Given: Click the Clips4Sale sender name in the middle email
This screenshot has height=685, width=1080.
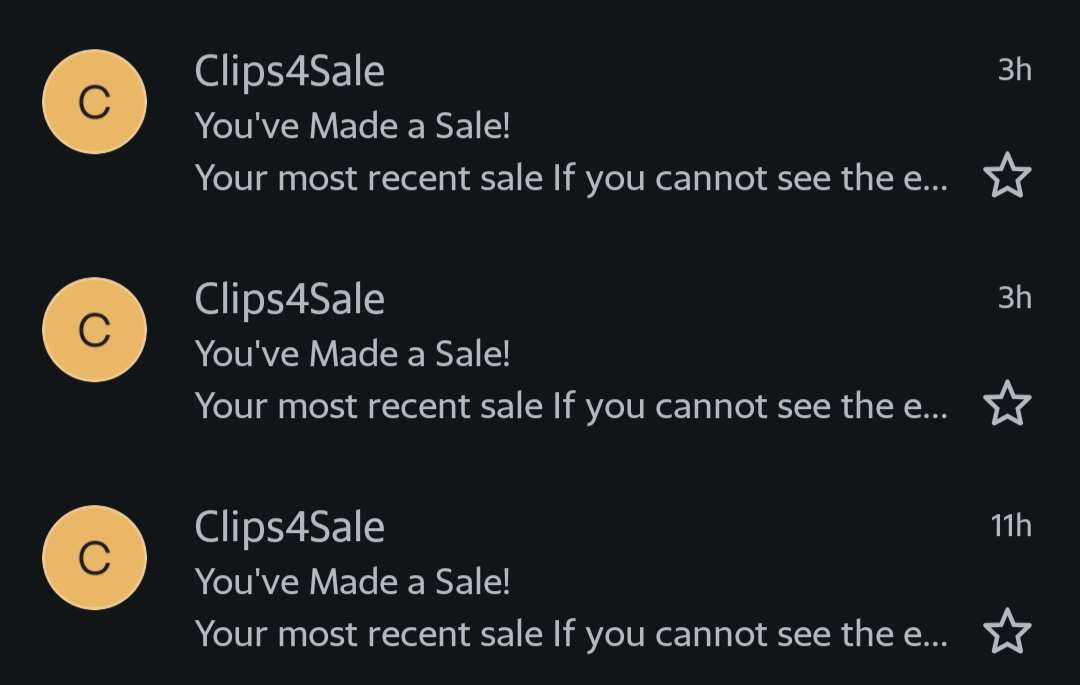Looking at the screenshot, I should pyautogui.click(x=289, y=299).
